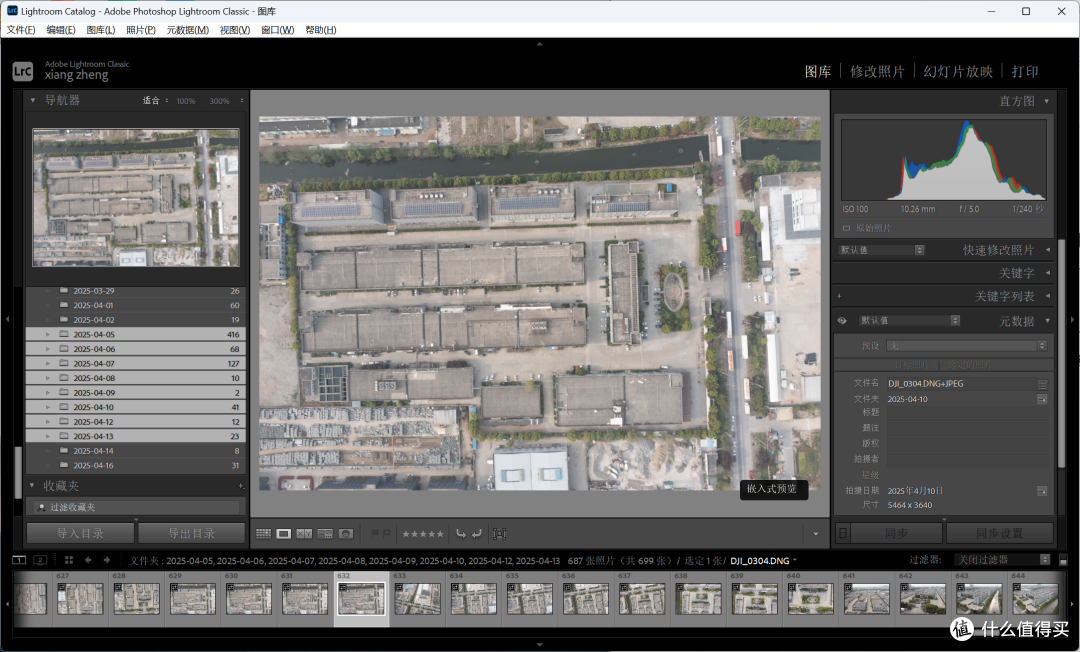
Task: Switch to 修改照片 module
Action: [877, 72]
